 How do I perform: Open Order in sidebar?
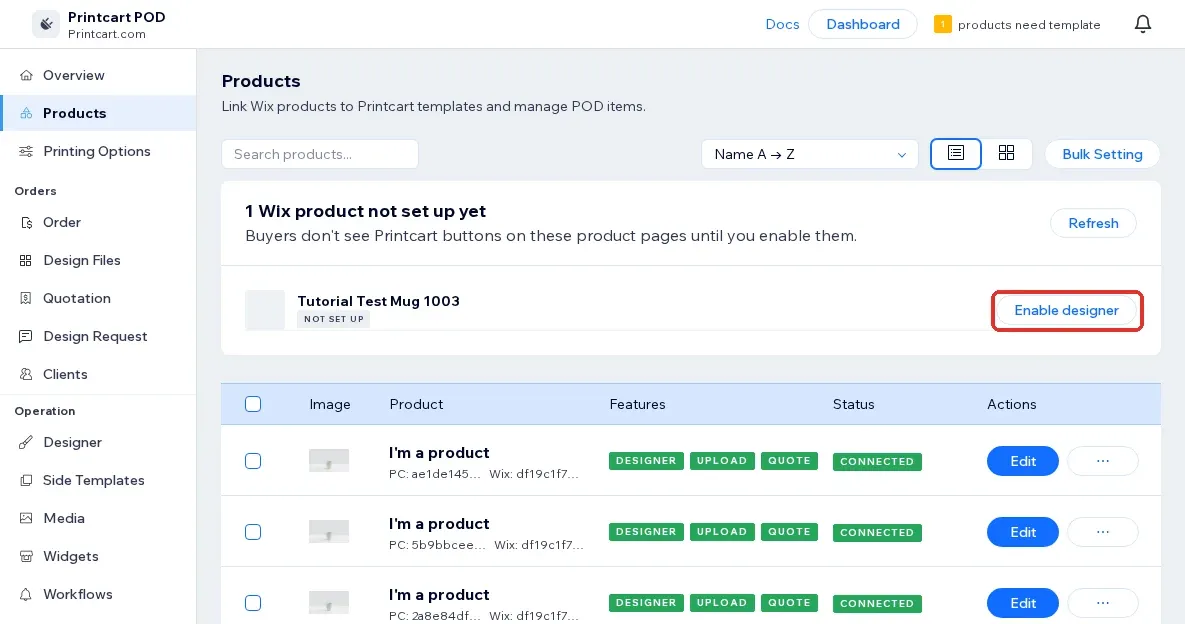click(x=98, y=222)
